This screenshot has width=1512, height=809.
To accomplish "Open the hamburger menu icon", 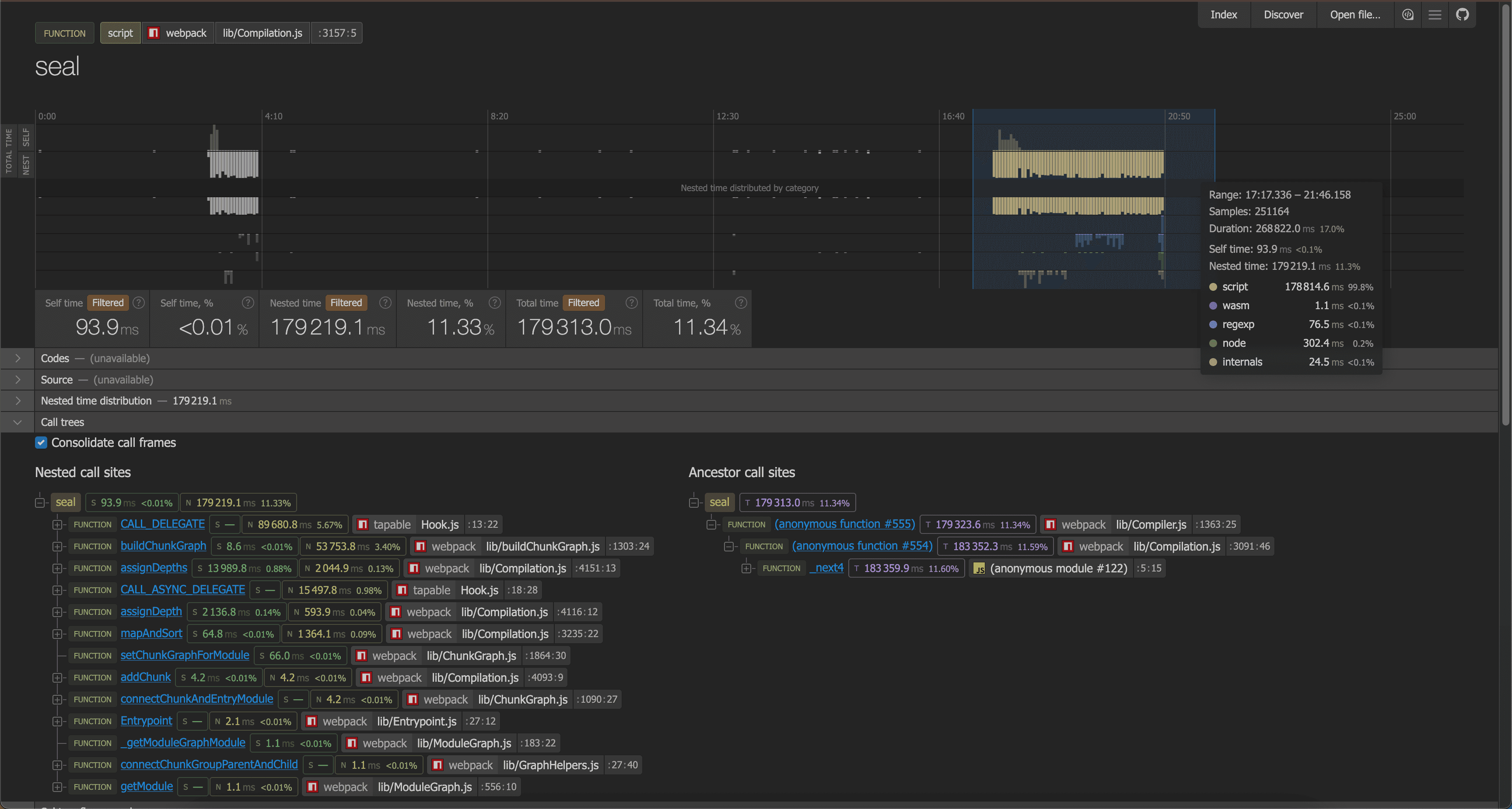I will pyautogui.click(x=1435, y=15).
